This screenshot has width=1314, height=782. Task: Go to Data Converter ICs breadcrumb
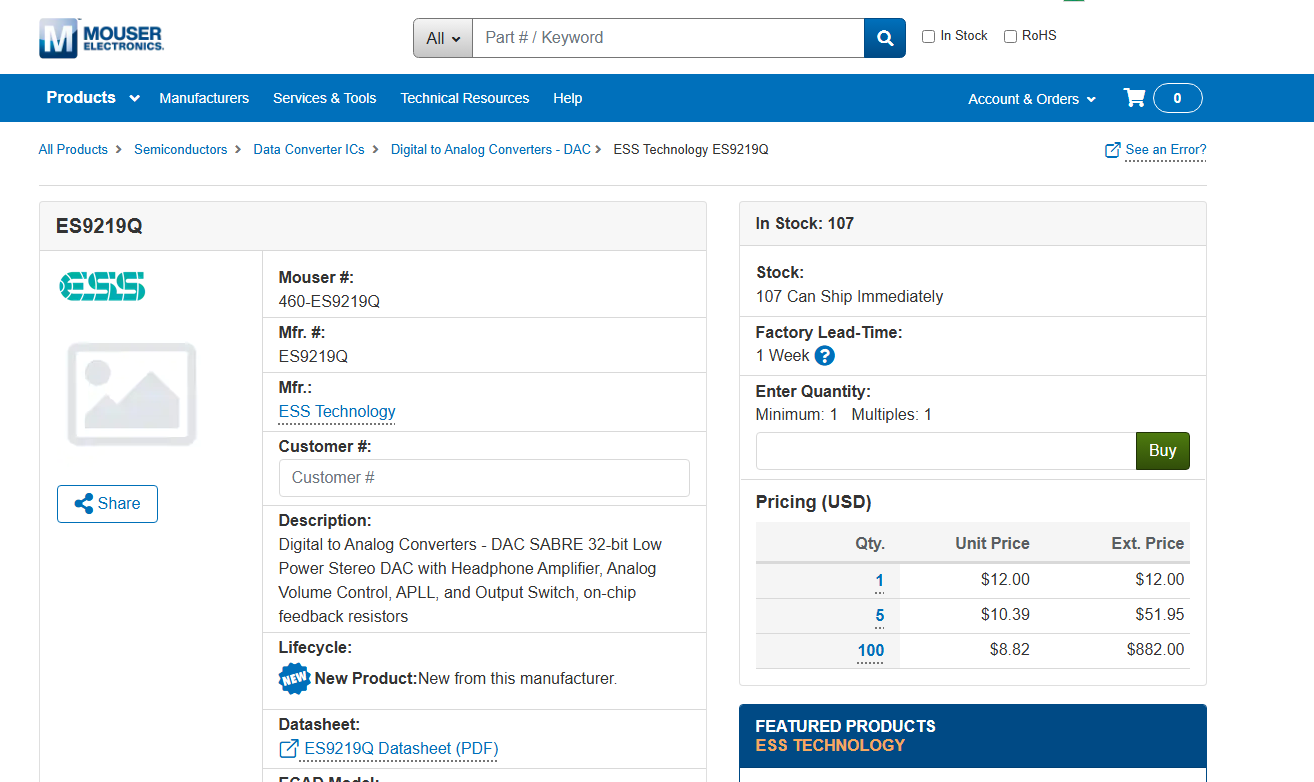pos(309,149)
